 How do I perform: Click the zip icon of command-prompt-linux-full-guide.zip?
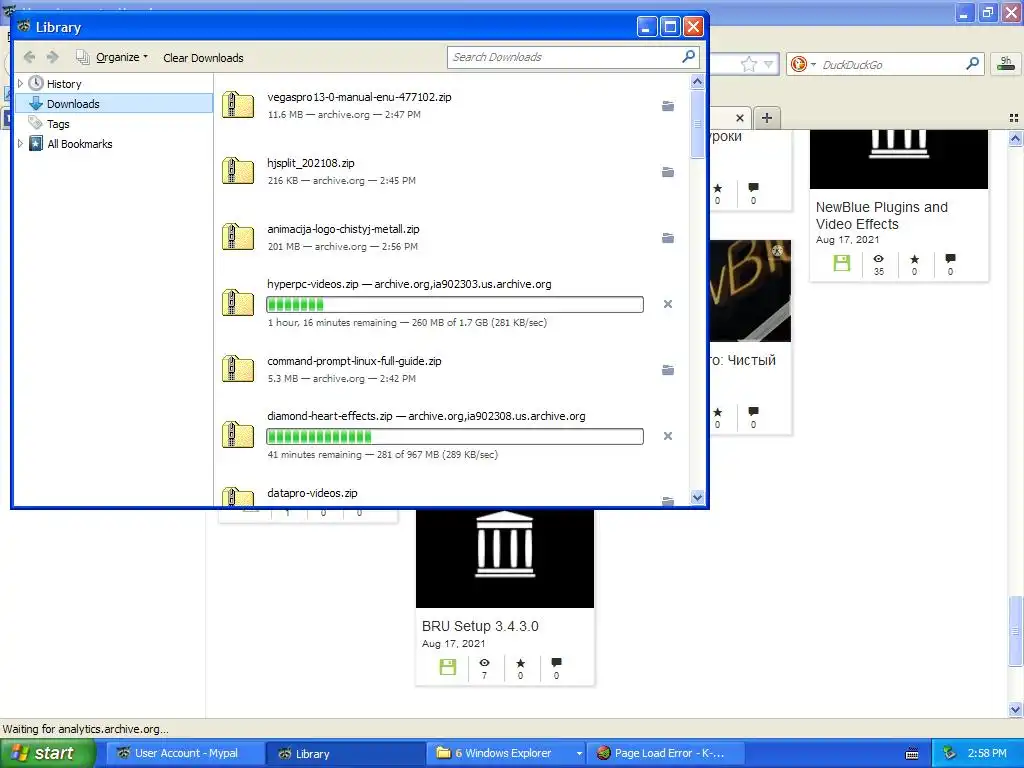pyautogui.click(x=238, y=369)
